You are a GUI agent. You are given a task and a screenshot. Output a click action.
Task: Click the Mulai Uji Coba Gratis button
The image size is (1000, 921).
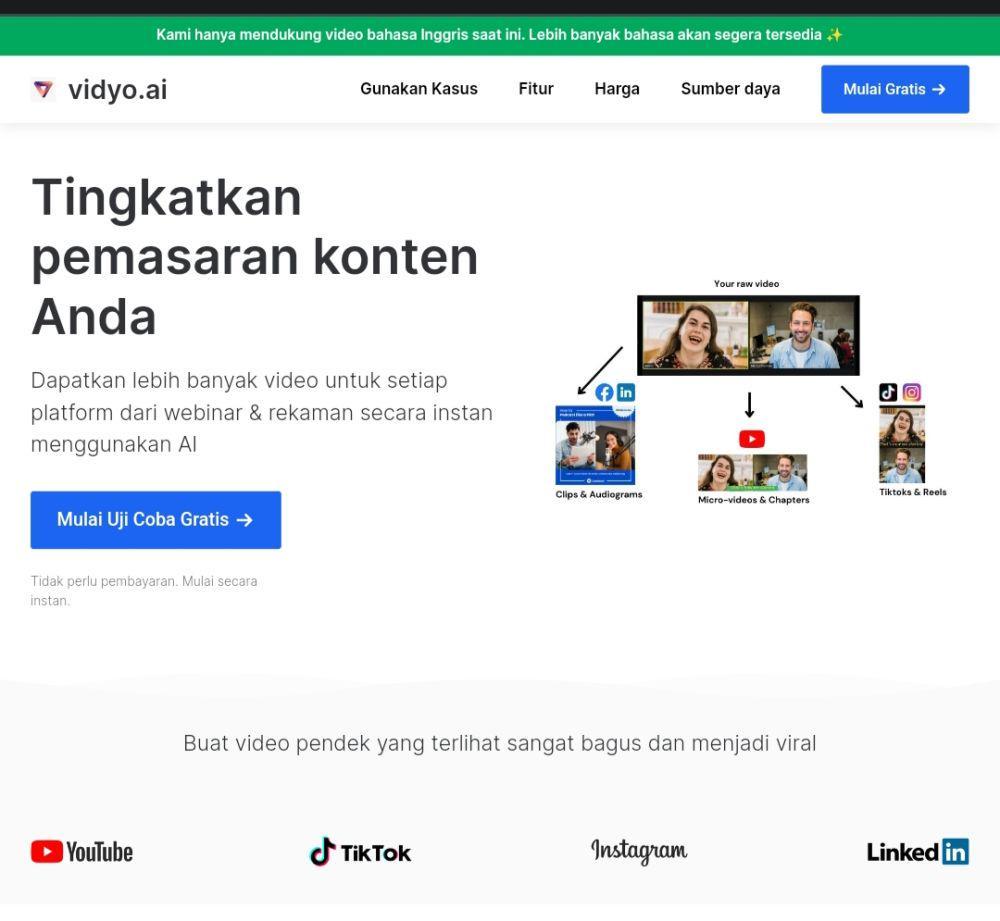click(156, 520)
